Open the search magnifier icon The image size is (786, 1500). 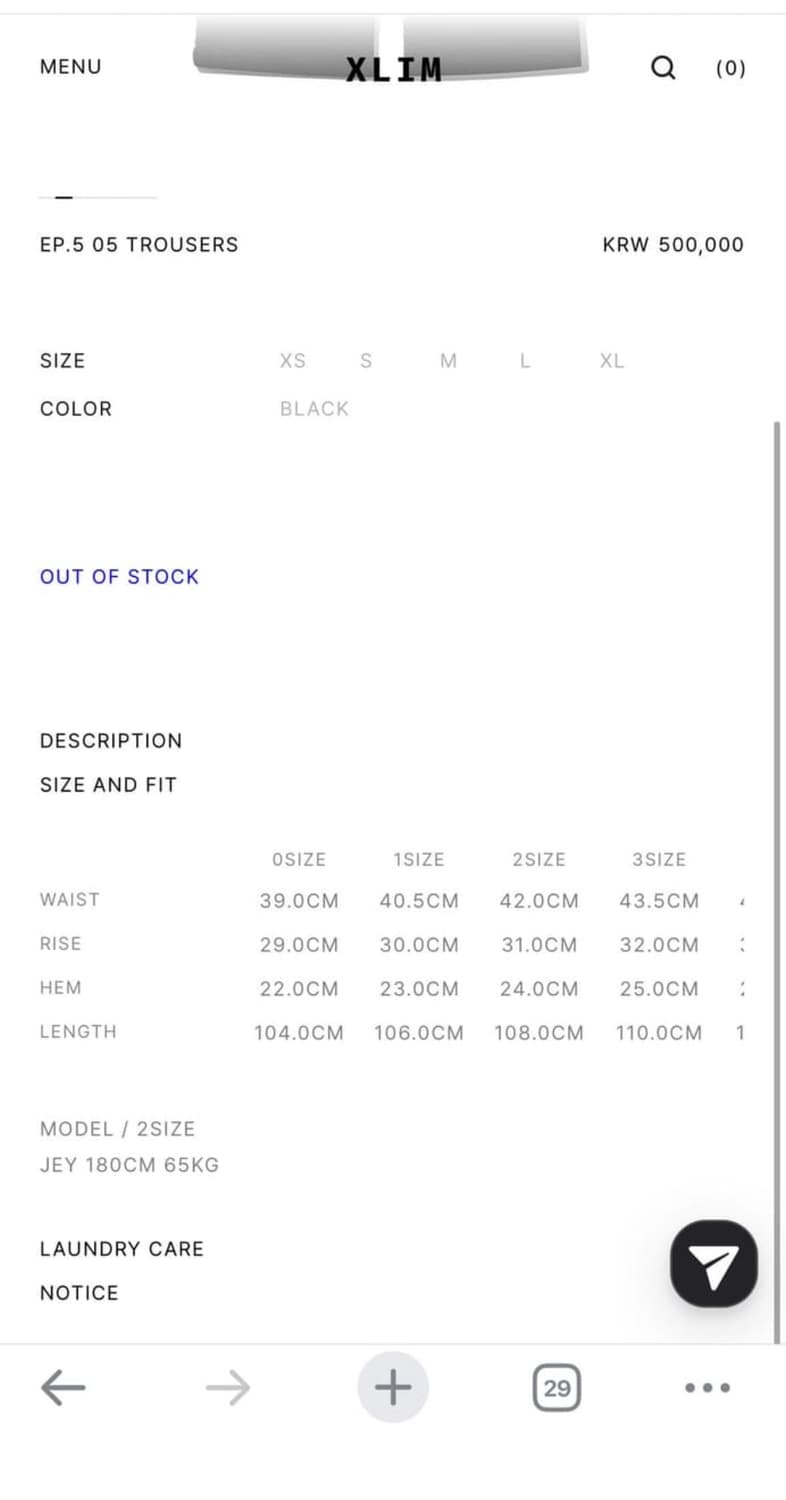pos(663,68)
